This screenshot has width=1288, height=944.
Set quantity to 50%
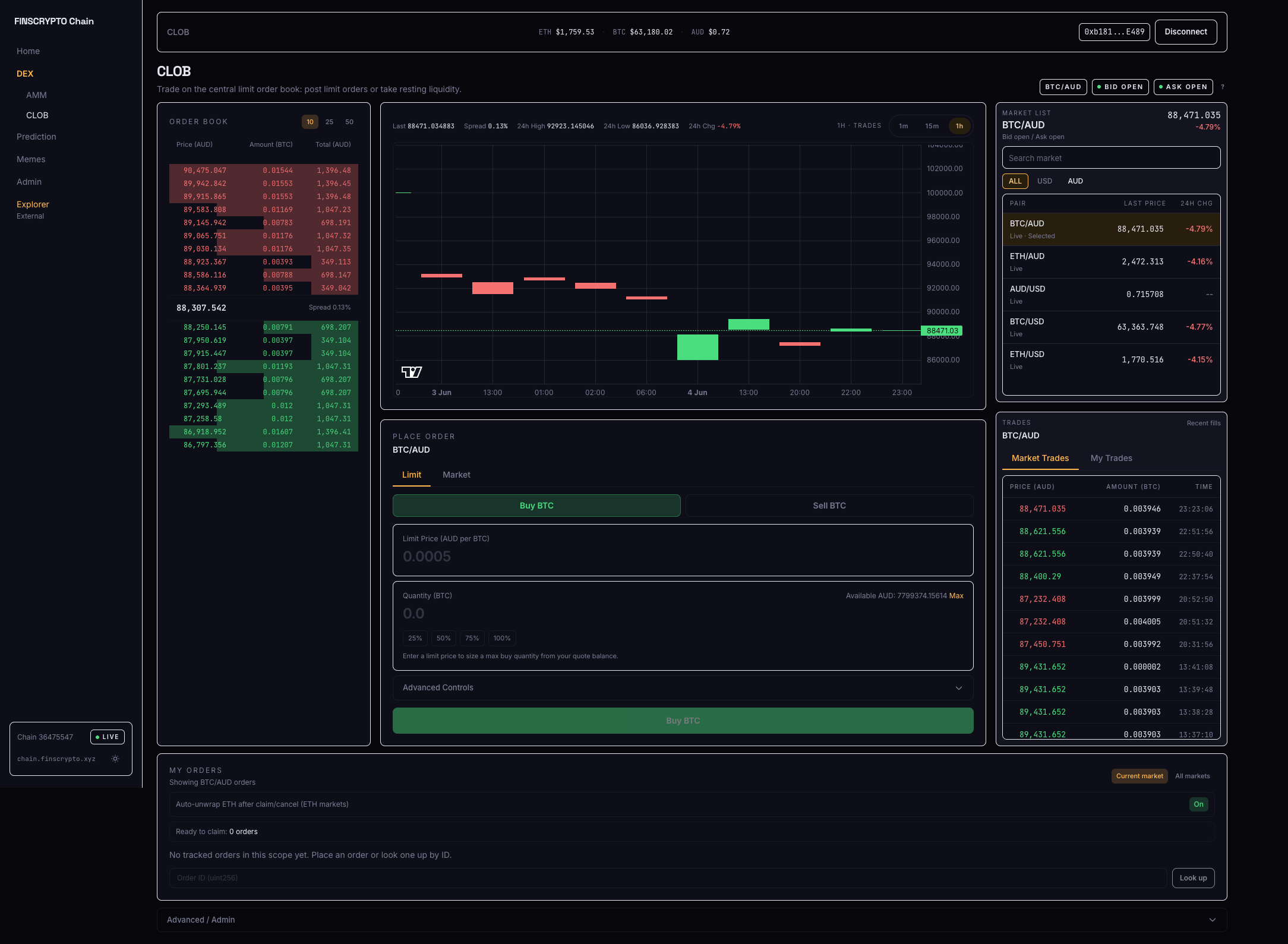coord(444,638)
